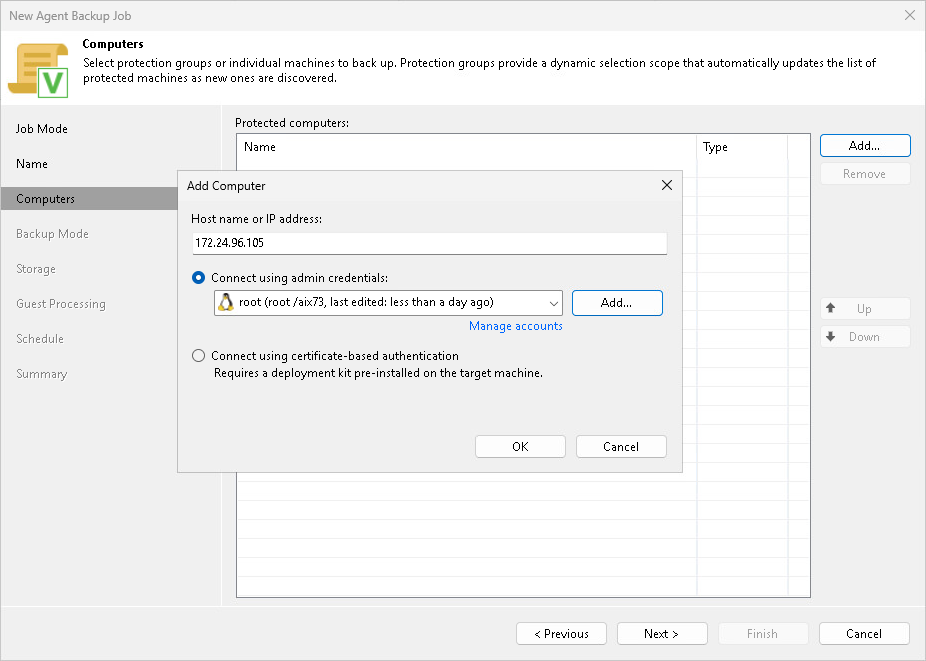The image size is (926, 661).
Task: Go to the Job Mode step
Action: 42,129
